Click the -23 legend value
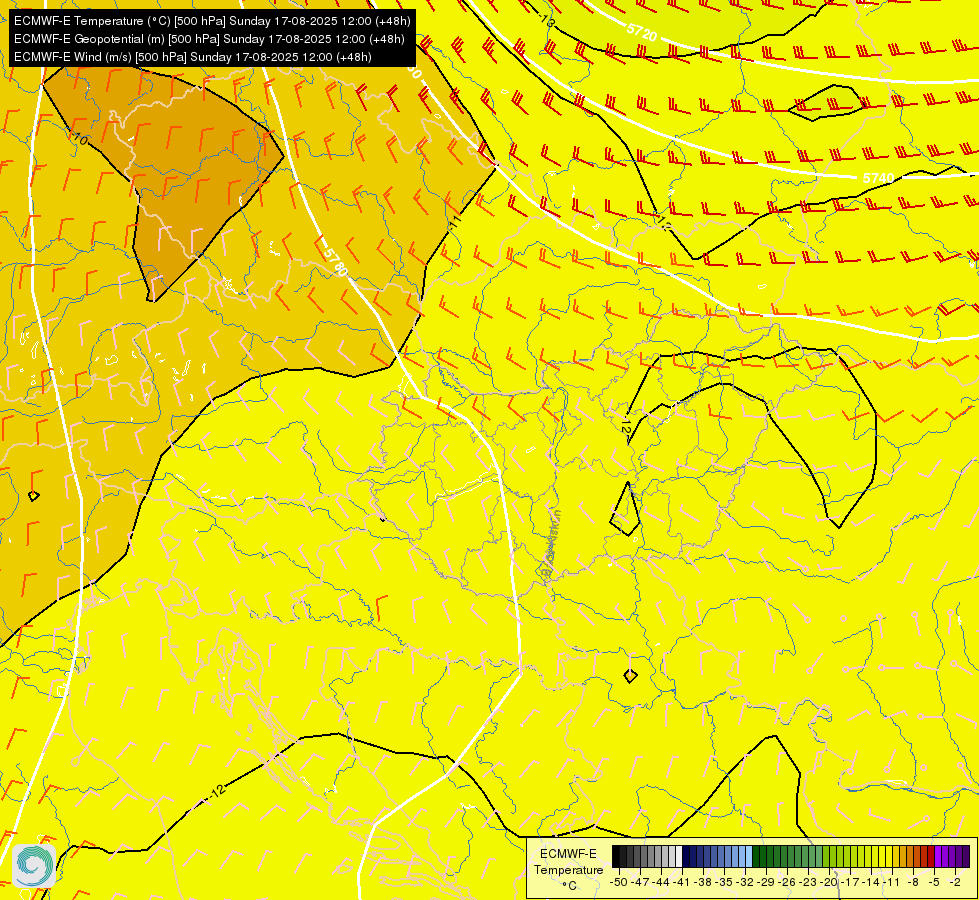 808,883
